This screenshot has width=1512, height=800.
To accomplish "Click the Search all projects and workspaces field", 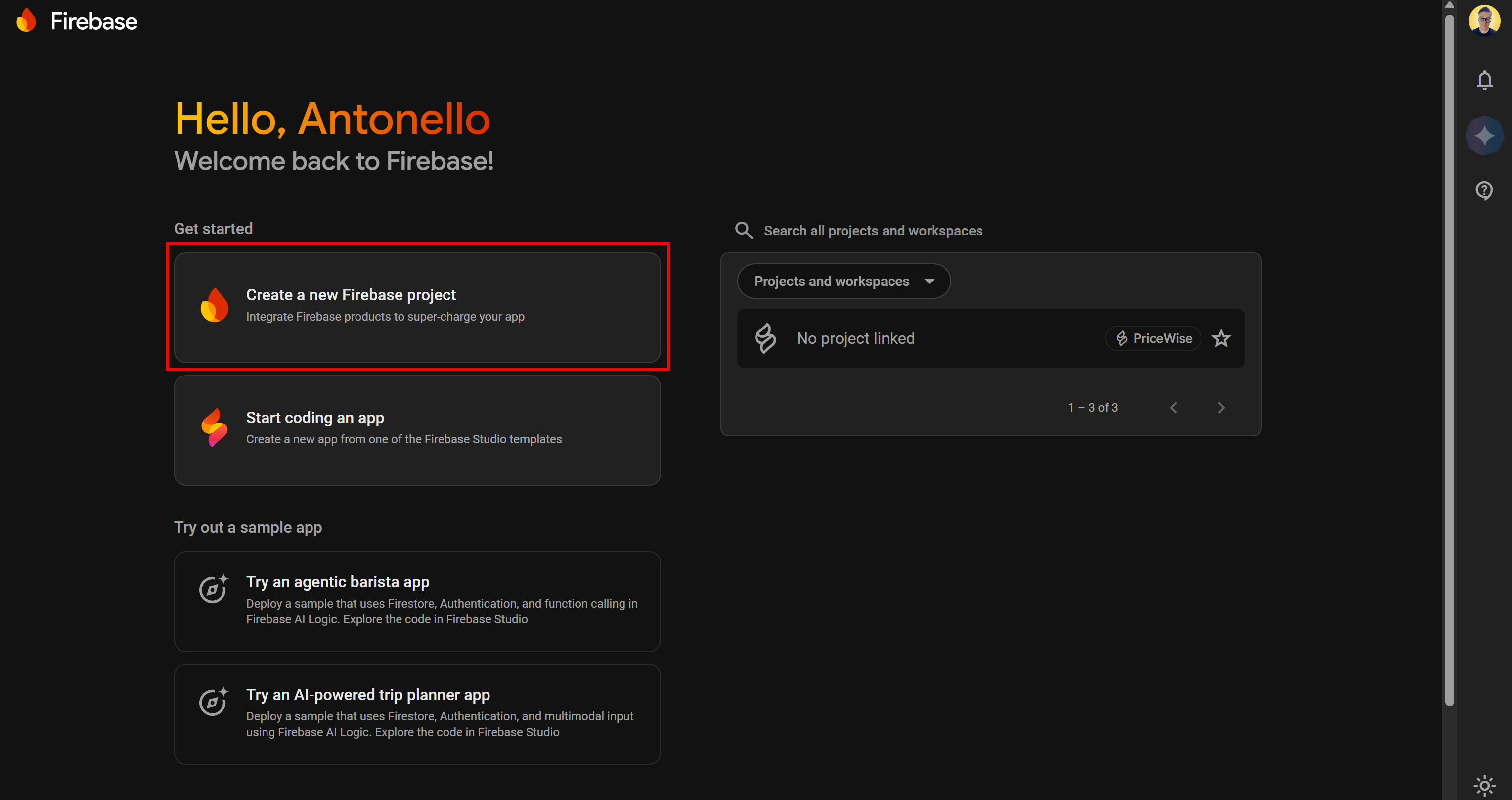I will [873, 230].
